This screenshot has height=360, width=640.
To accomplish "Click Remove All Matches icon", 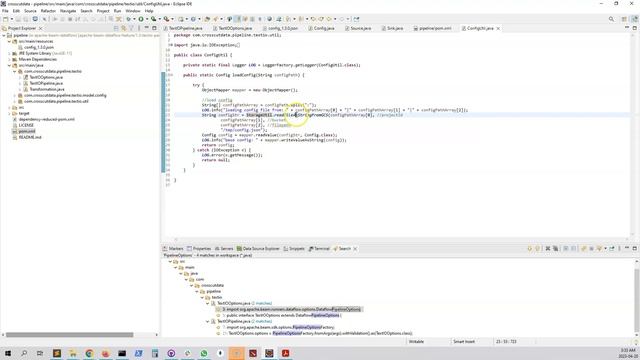I will (556, 249).
